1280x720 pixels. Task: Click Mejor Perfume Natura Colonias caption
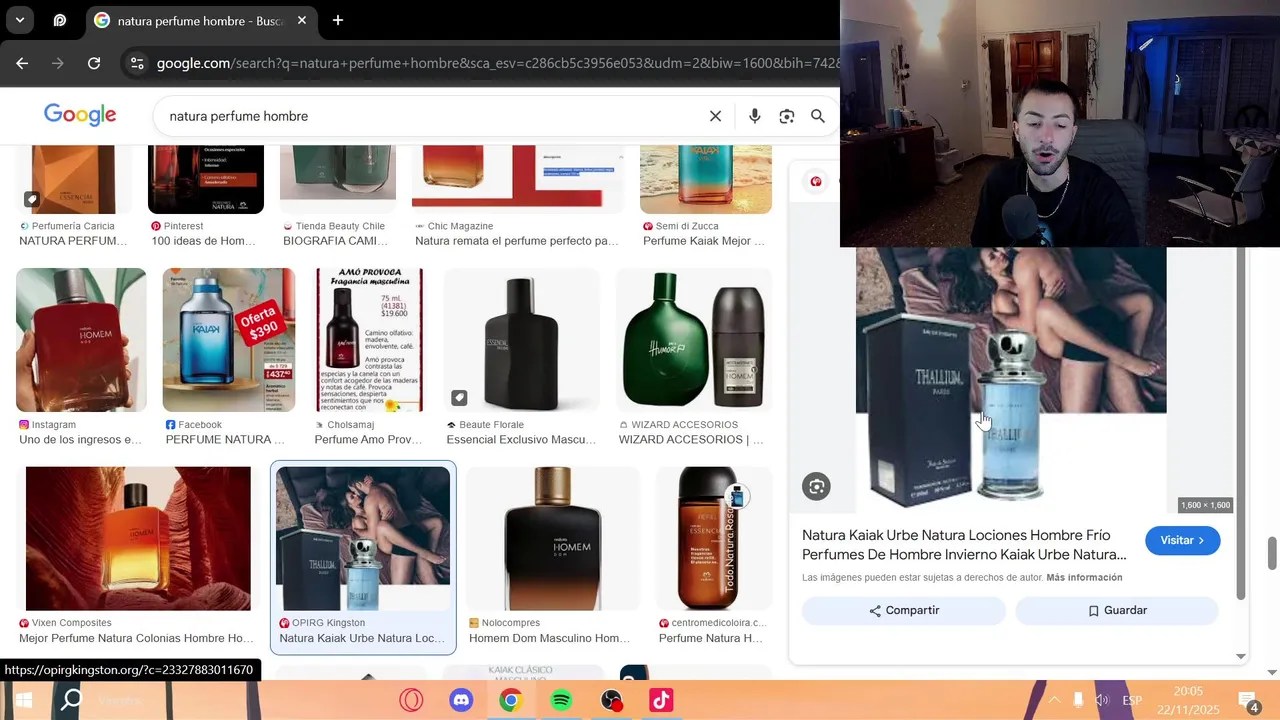(x=136, y=638)
